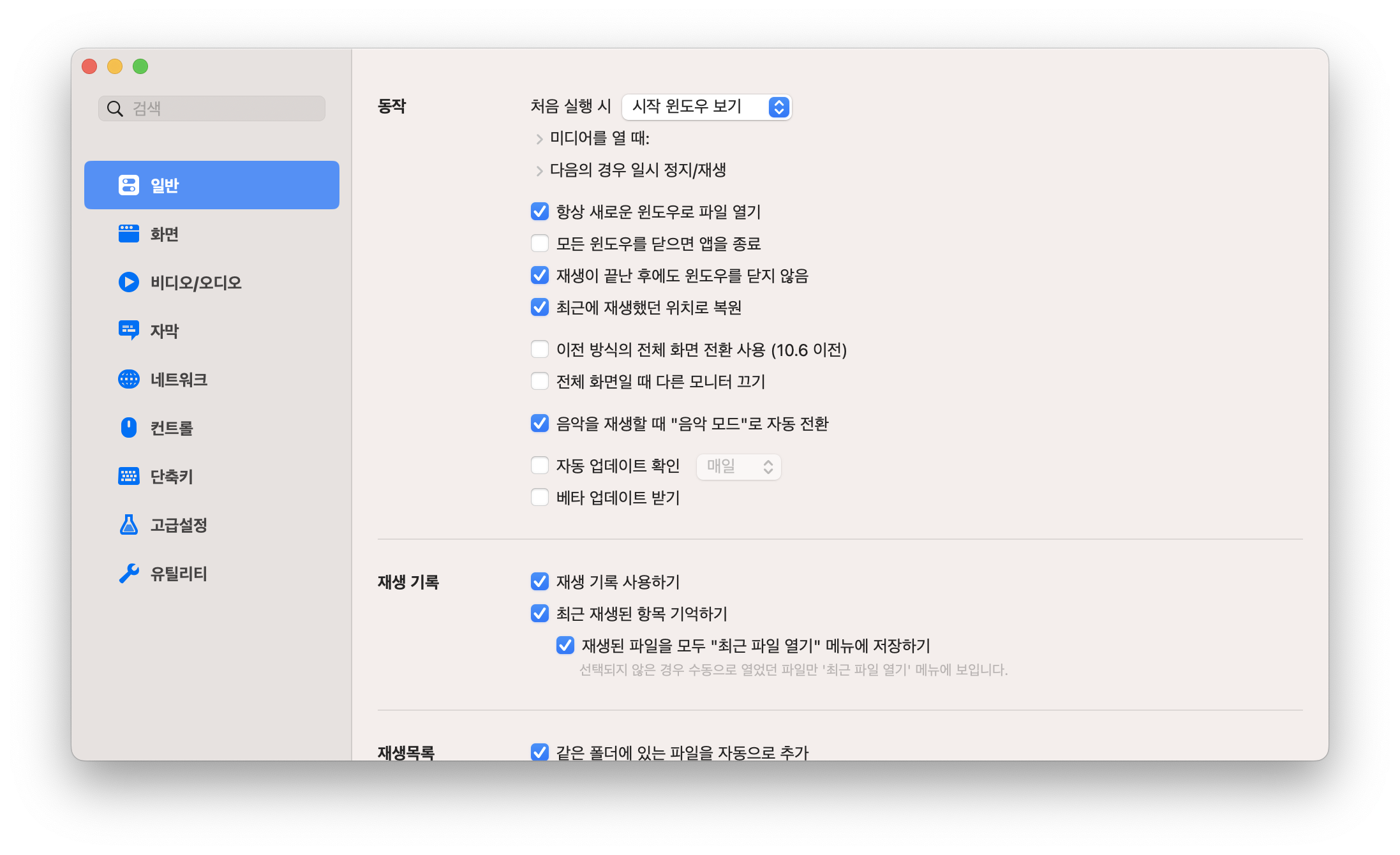Click the 유틸리티 wrench icon
The image size is (1400, 855).
click(128, 573)
